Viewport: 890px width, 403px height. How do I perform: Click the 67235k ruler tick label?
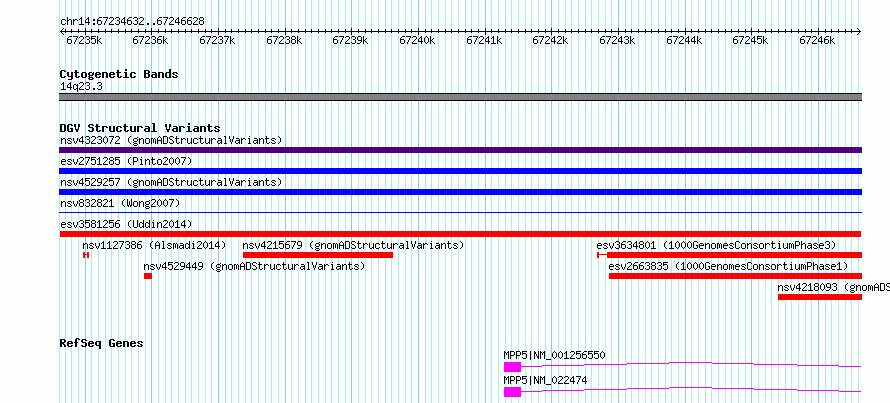pos(84,40)
